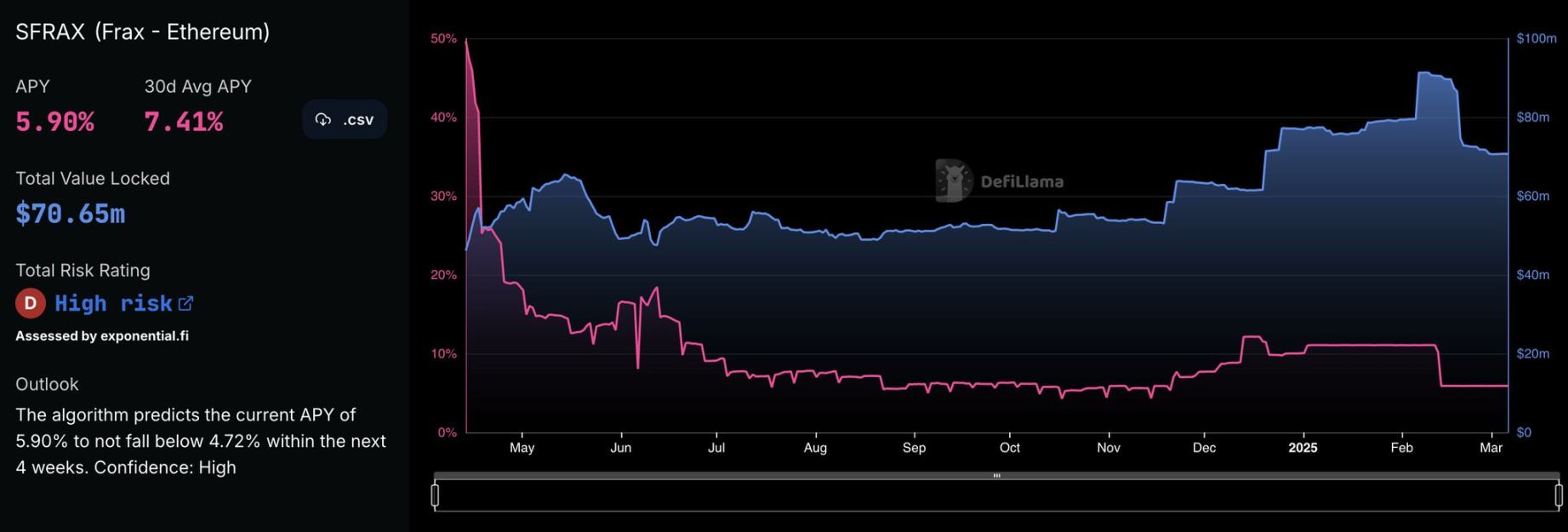The image size is (1568, 532).
Task: Click the external link icon beside High risk
Action: [185, 303]
